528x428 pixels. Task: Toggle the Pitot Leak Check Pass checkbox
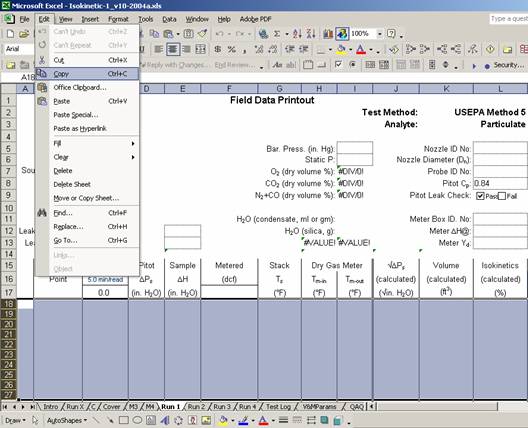click(x=480, y=196)
